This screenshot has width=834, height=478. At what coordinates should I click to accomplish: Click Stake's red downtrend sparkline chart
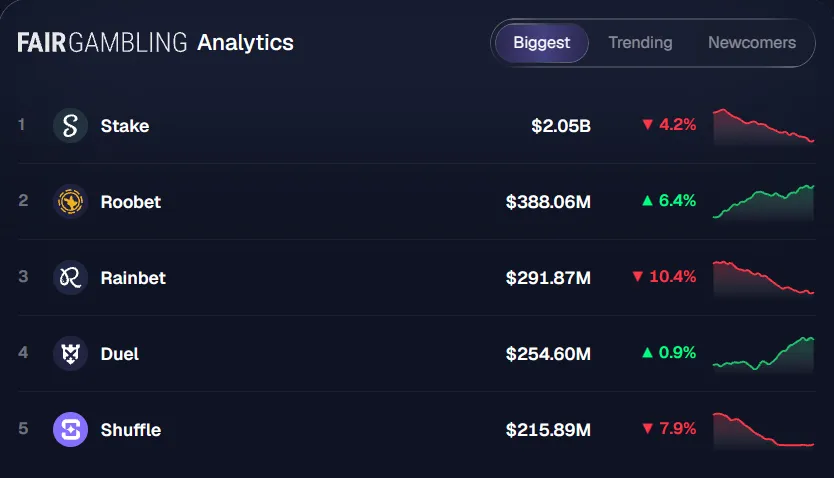coord(763,127)
